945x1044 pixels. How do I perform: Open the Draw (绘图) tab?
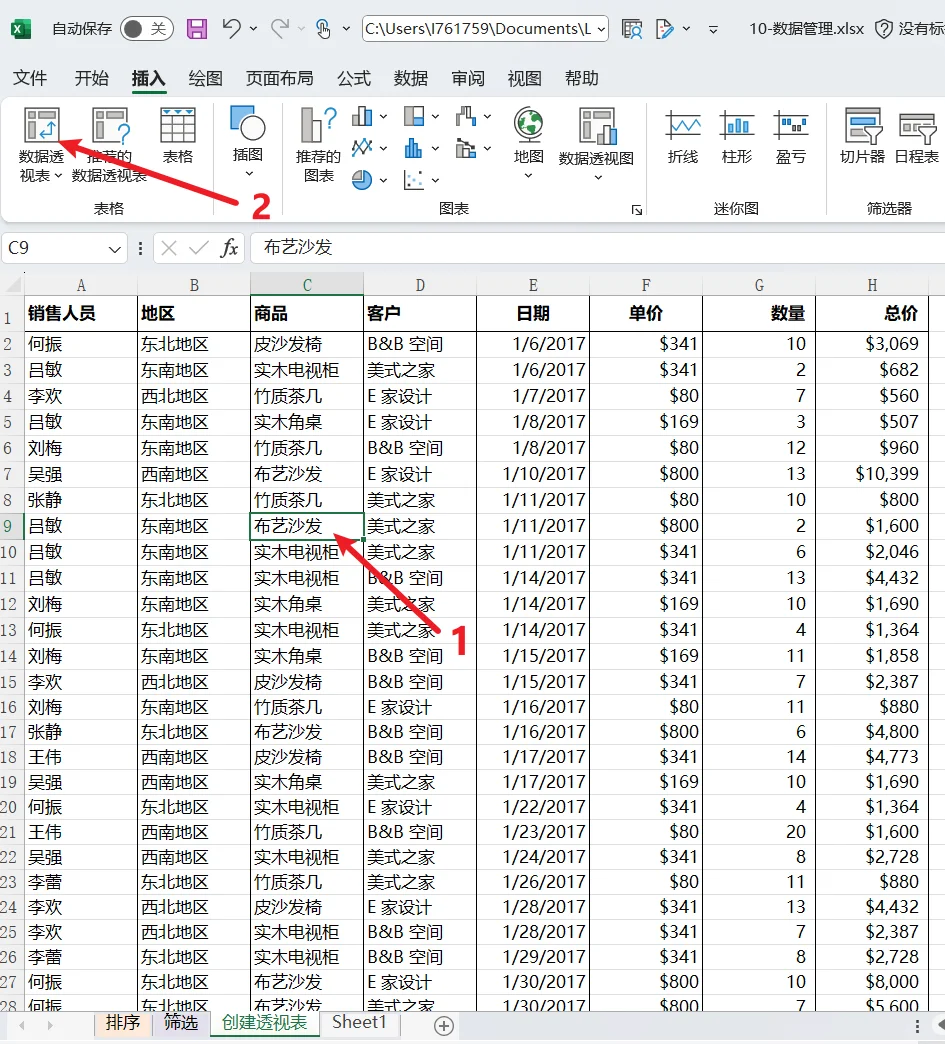click(x=205, y=78)
